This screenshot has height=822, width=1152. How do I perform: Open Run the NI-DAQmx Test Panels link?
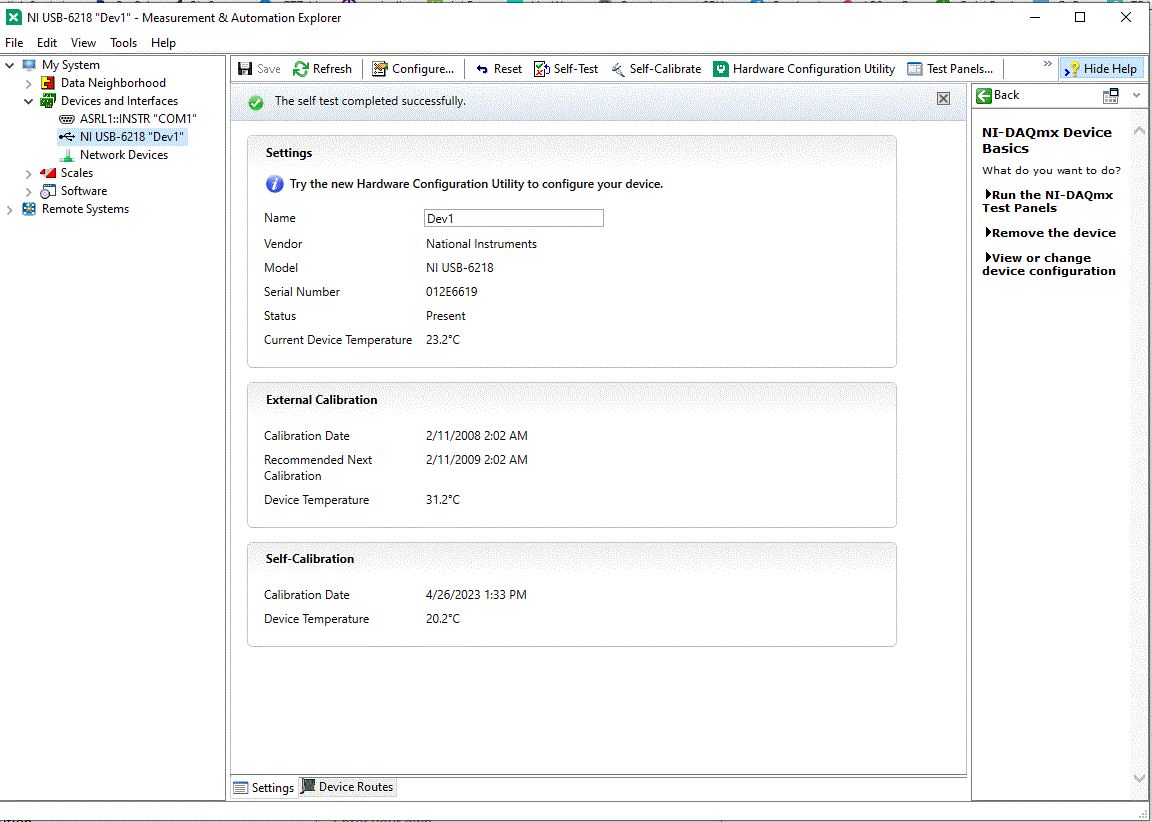click(x=1049, y=201)
